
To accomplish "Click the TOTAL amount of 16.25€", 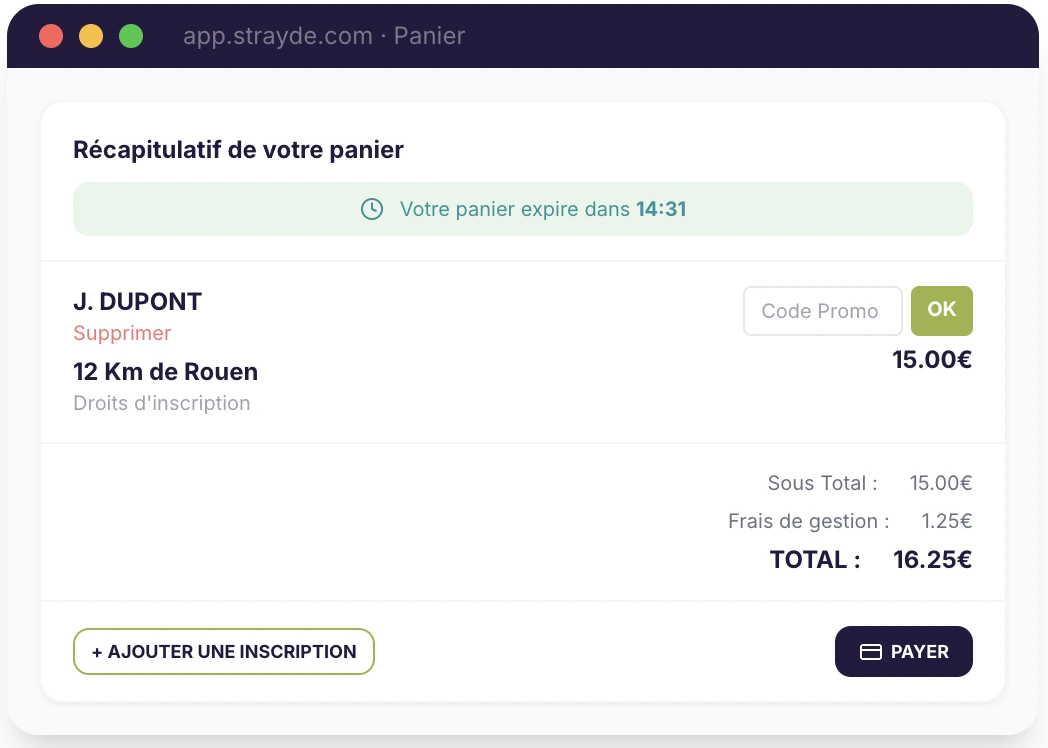I will click(x=932, y=559).
